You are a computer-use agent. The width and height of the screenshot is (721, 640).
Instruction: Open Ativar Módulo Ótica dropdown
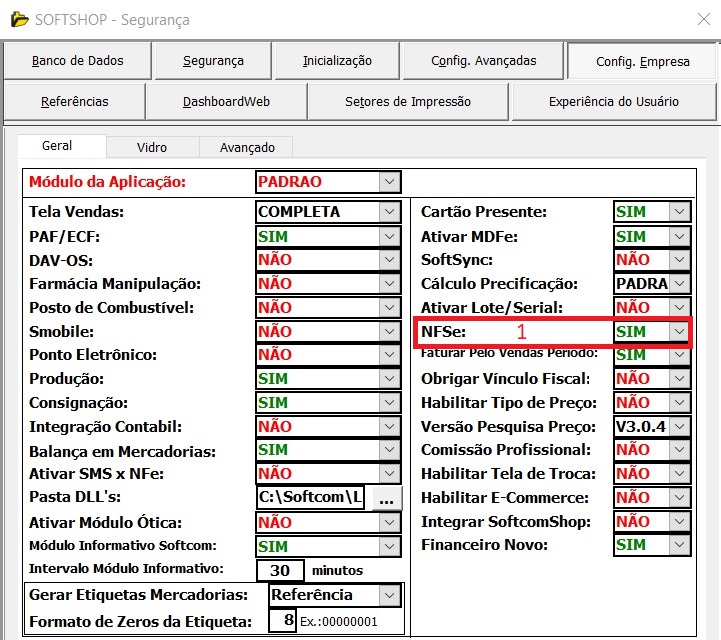[389, 522]
